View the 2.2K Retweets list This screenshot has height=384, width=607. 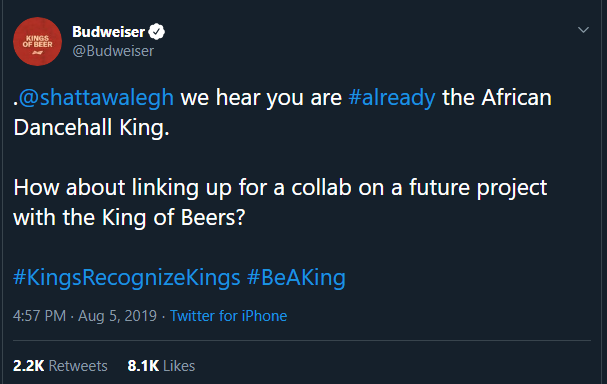60,366
